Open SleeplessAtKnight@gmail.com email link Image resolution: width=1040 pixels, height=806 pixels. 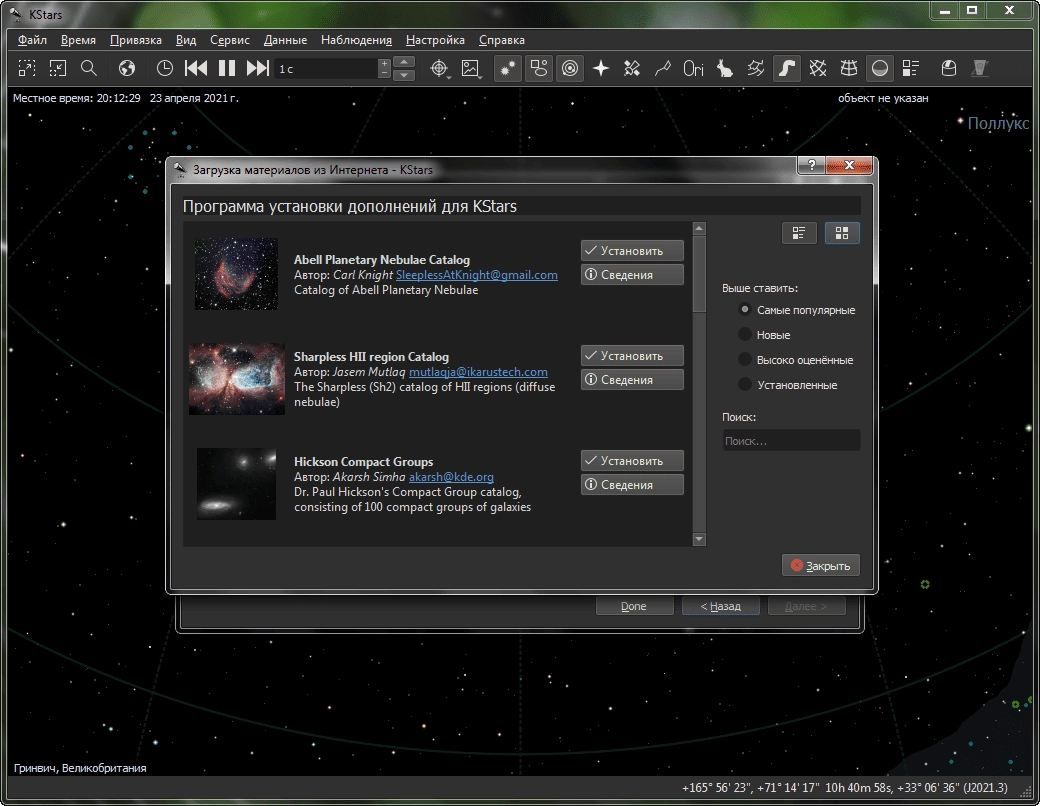point(476,275)
